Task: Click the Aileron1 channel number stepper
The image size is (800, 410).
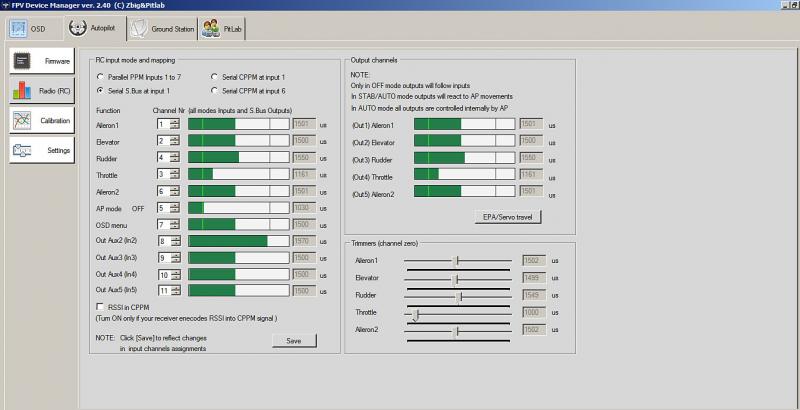Action: click(175, 124)
